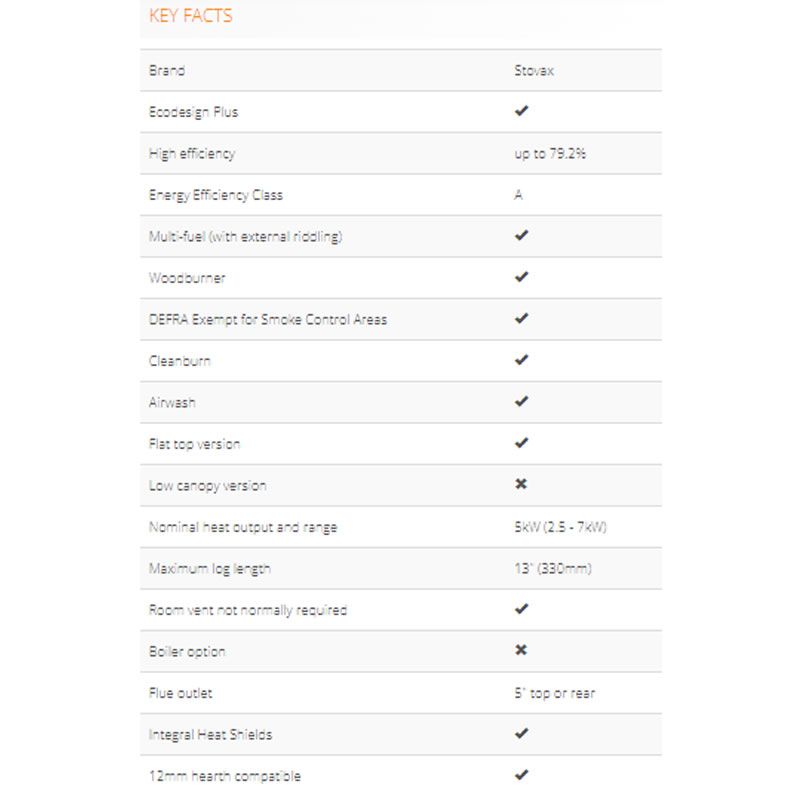The width and height of the screenshot is (800, 800).
Task: Click the Energy Efficiency Class label
Action: click(x=215, y=195)
